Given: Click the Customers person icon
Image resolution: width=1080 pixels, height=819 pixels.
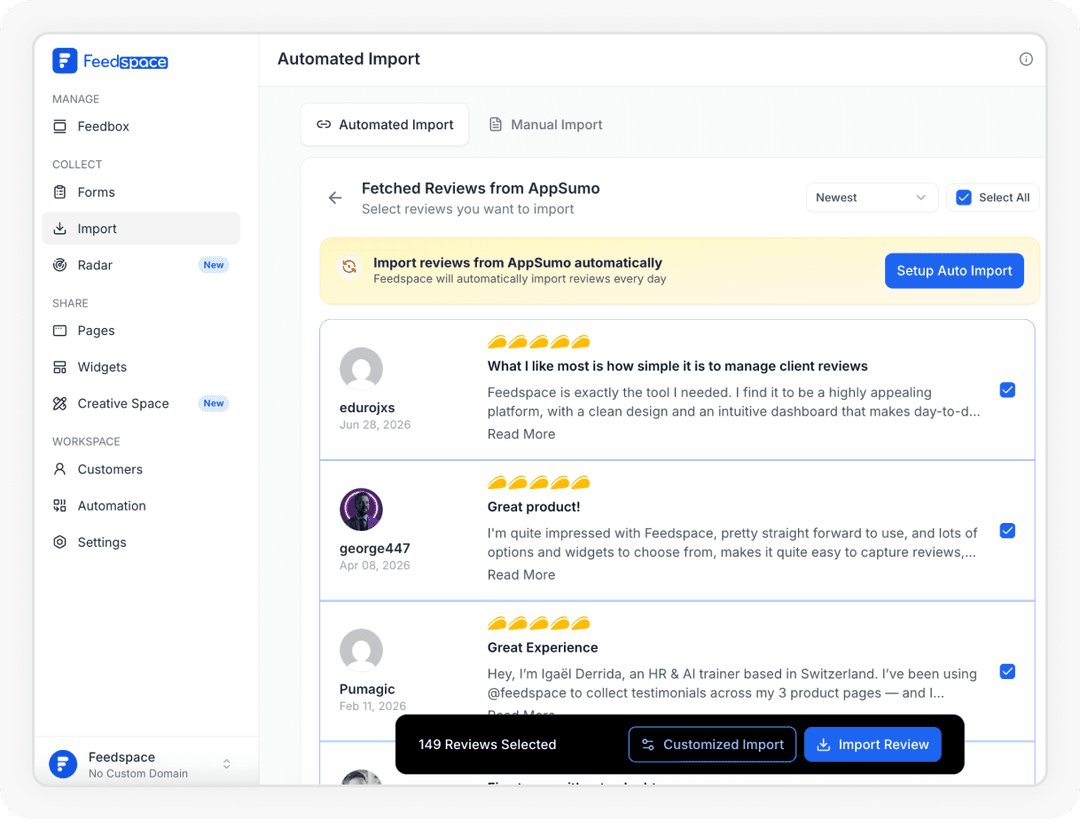Looking at the screenshot, I should pos(60,469).
